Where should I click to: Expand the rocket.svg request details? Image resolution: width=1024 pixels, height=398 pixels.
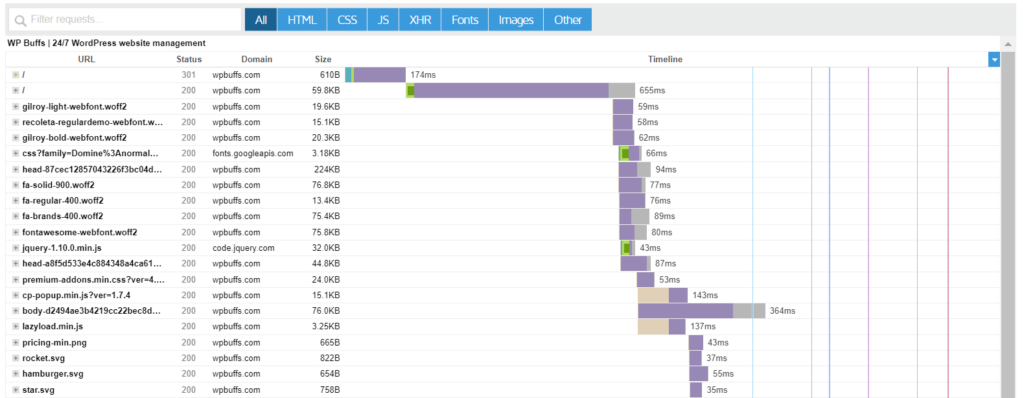point(16,358)
